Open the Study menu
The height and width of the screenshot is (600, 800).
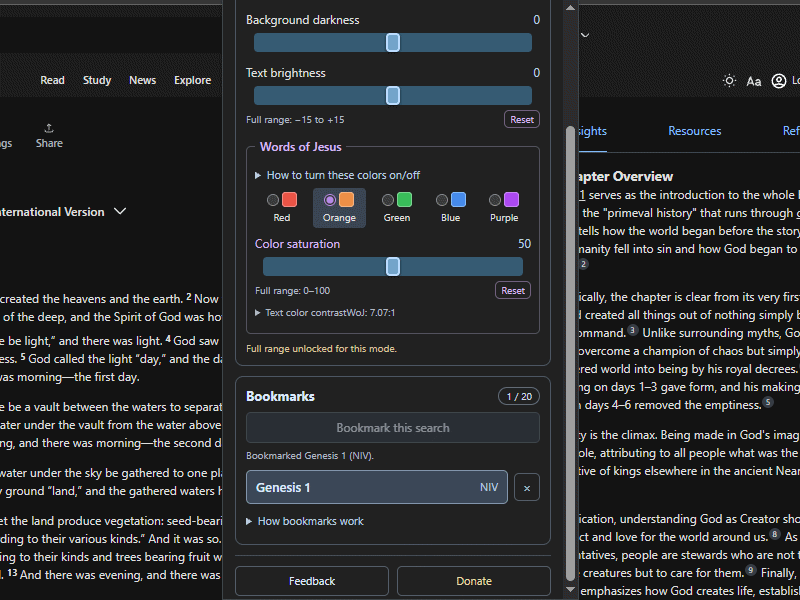pos(97,81)
